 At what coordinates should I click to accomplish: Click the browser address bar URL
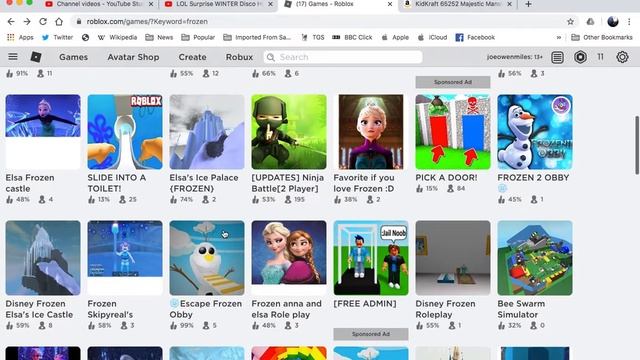click(147, 22)
